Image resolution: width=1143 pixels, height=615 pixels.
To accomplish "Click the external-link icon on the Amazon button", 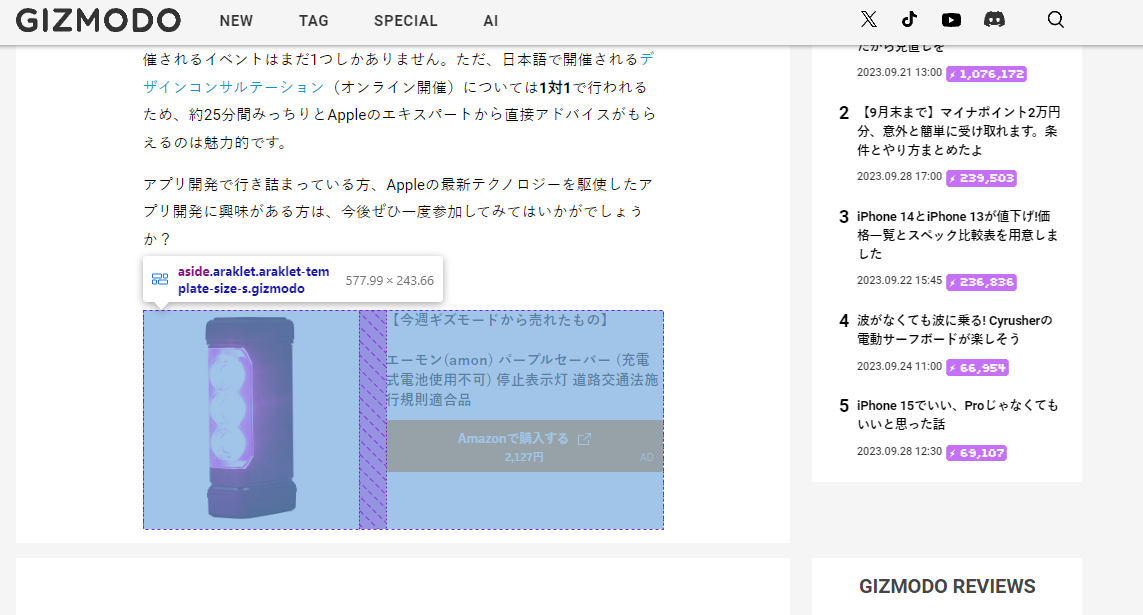I will [x=583, y=437].
